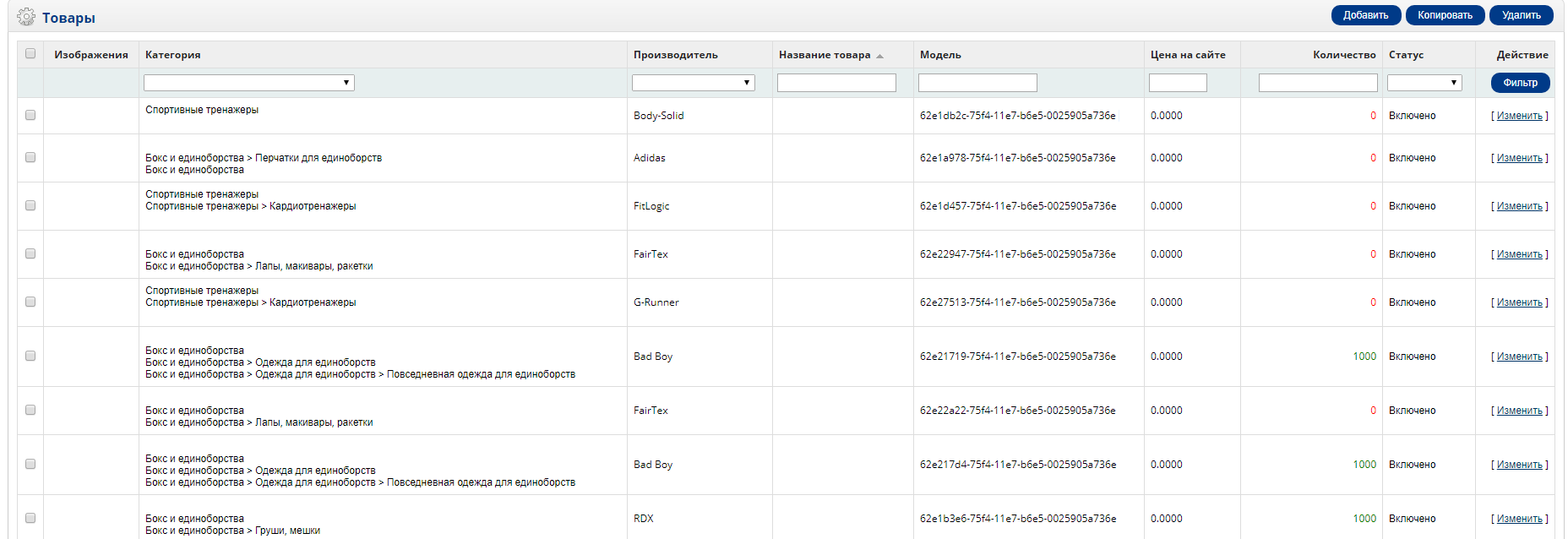
Task: Click Изменить for model 62e21719 Bad Boy row
Action: [x=1520, y=357]
